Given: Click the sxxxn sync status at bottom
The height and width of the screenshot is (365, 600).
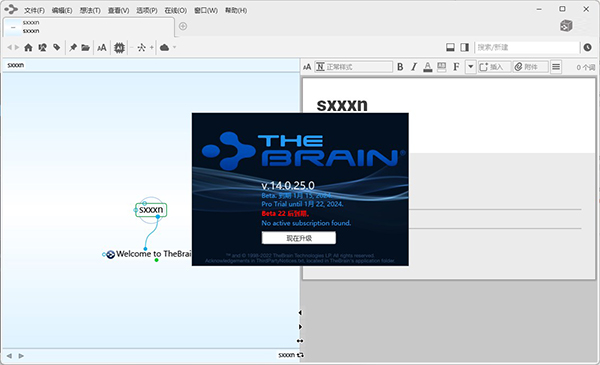Looking at the screenshot, I should tap(291, 355).
